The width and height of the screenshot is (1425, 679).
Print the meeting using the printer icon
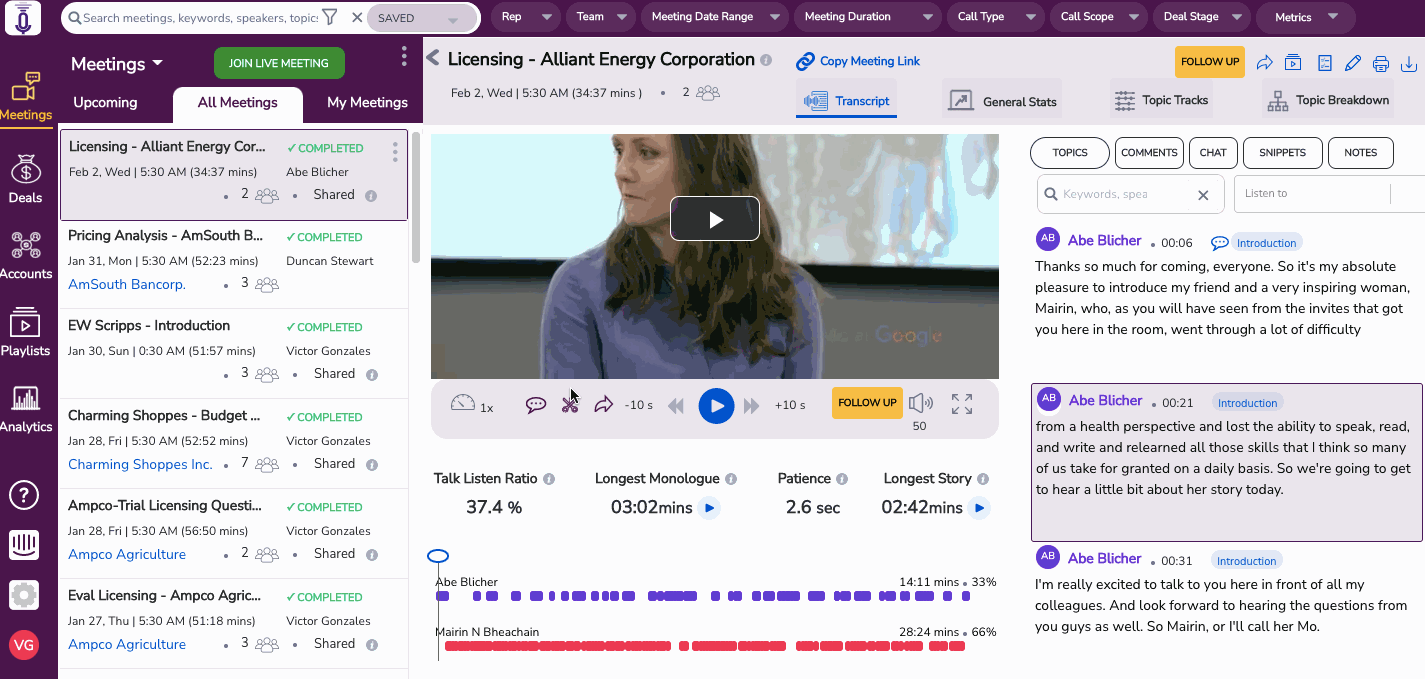pyautogui.click(x=1381, y=64)
